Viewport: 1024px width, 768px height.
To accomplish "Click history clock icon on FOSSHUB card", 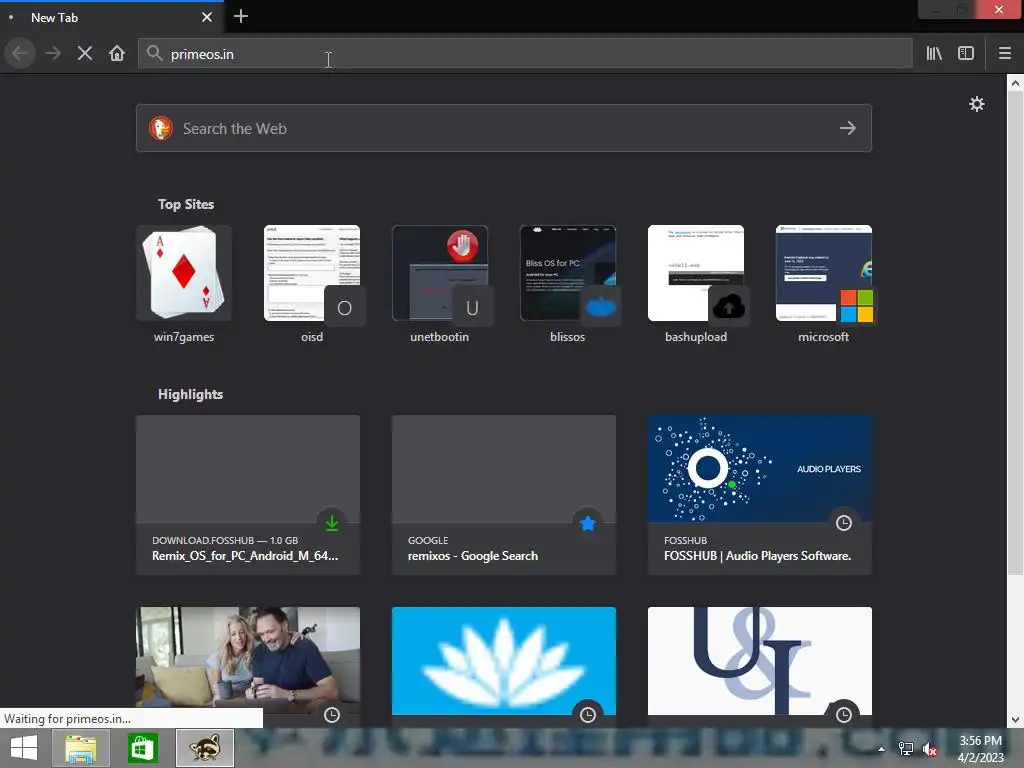I will [x=844, y=522].
